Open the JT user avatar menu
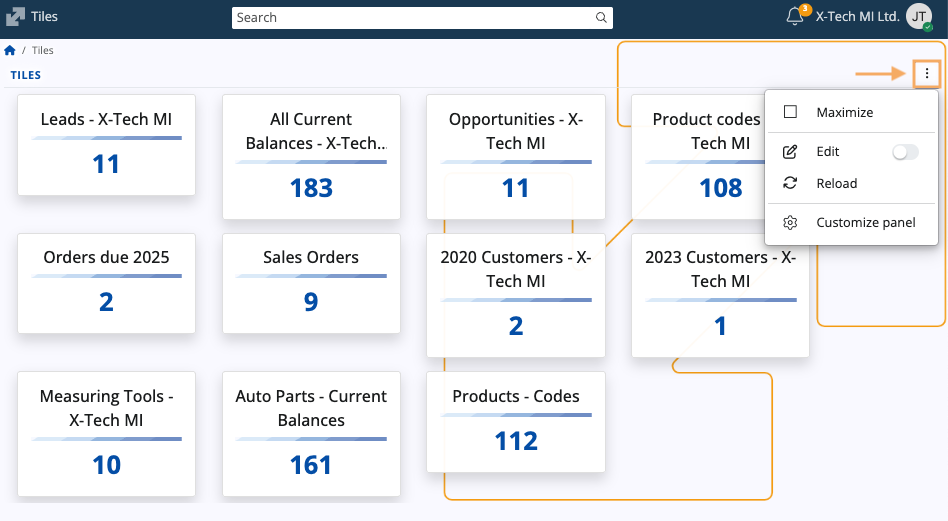 919,17
